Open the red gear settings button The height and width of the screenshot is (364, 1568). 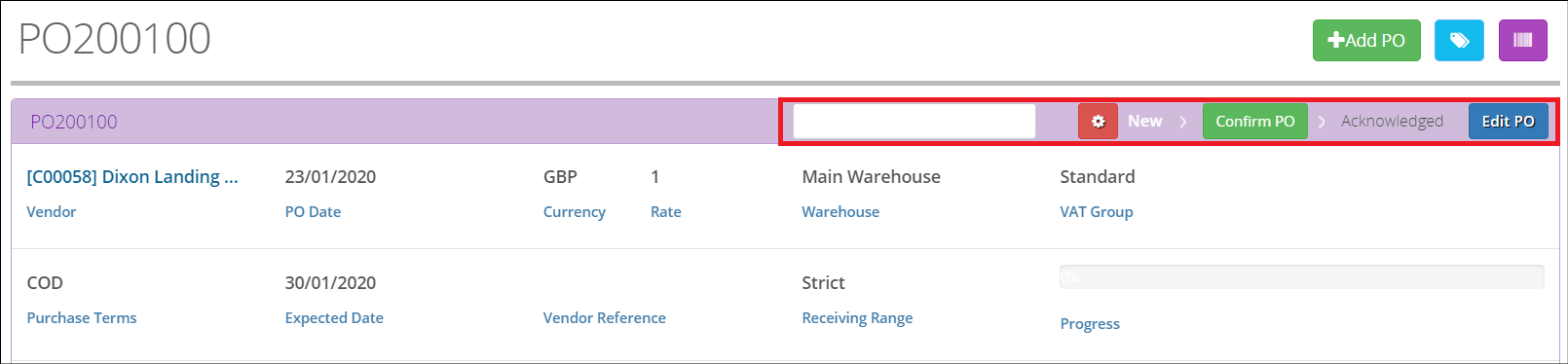coord(1098,121)
